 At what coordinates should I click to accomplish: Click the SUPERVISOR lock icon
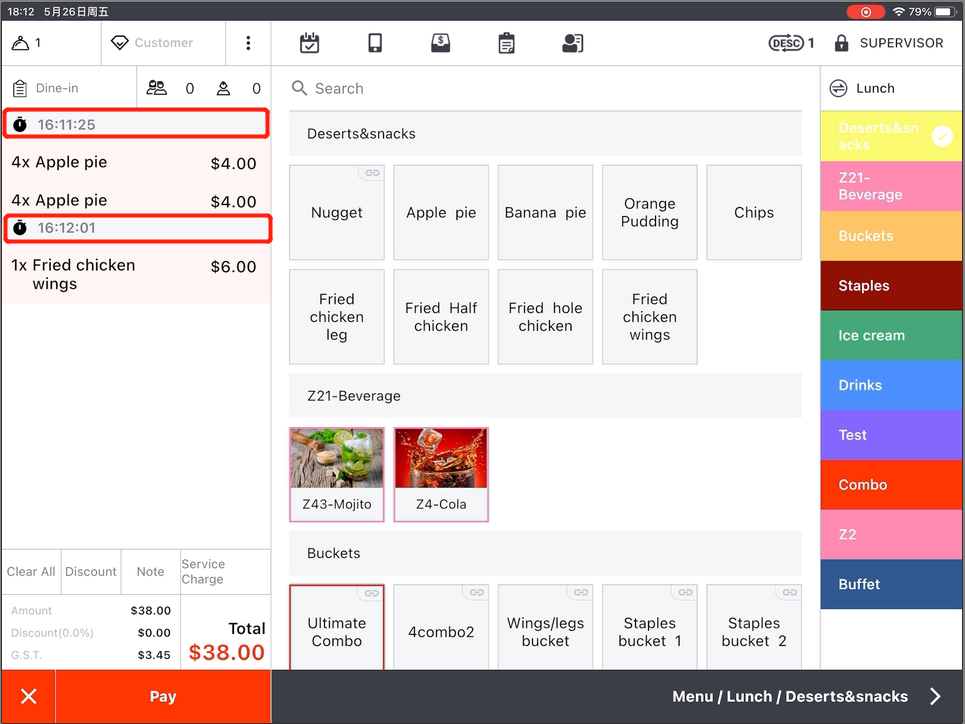841,43
